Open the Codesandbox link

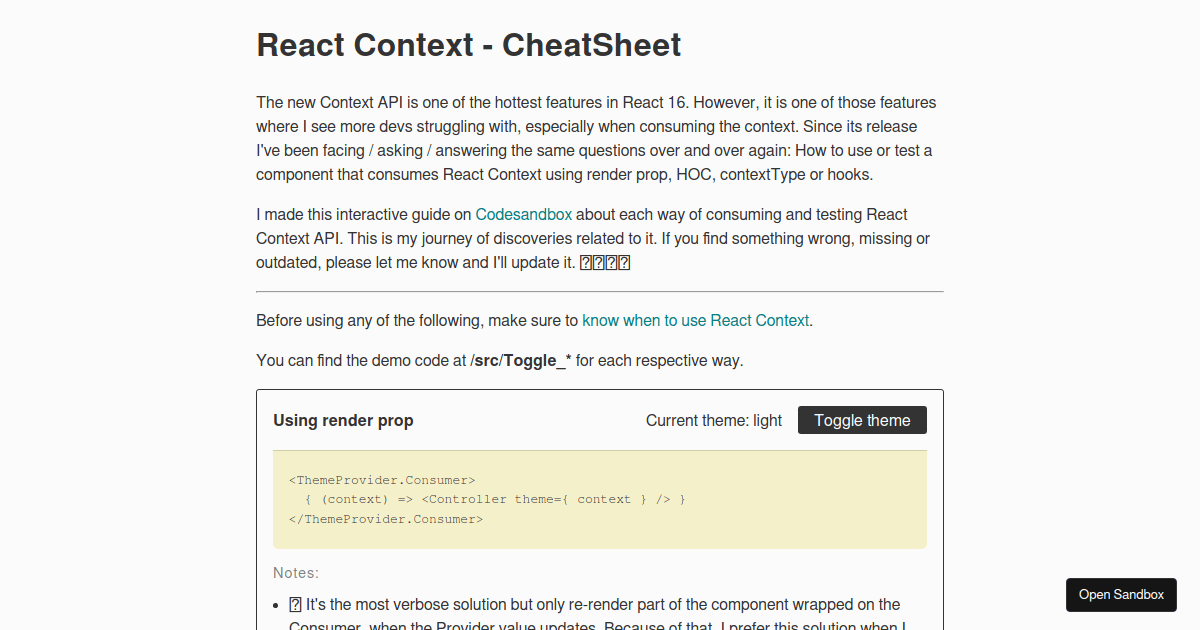point(523,214)
